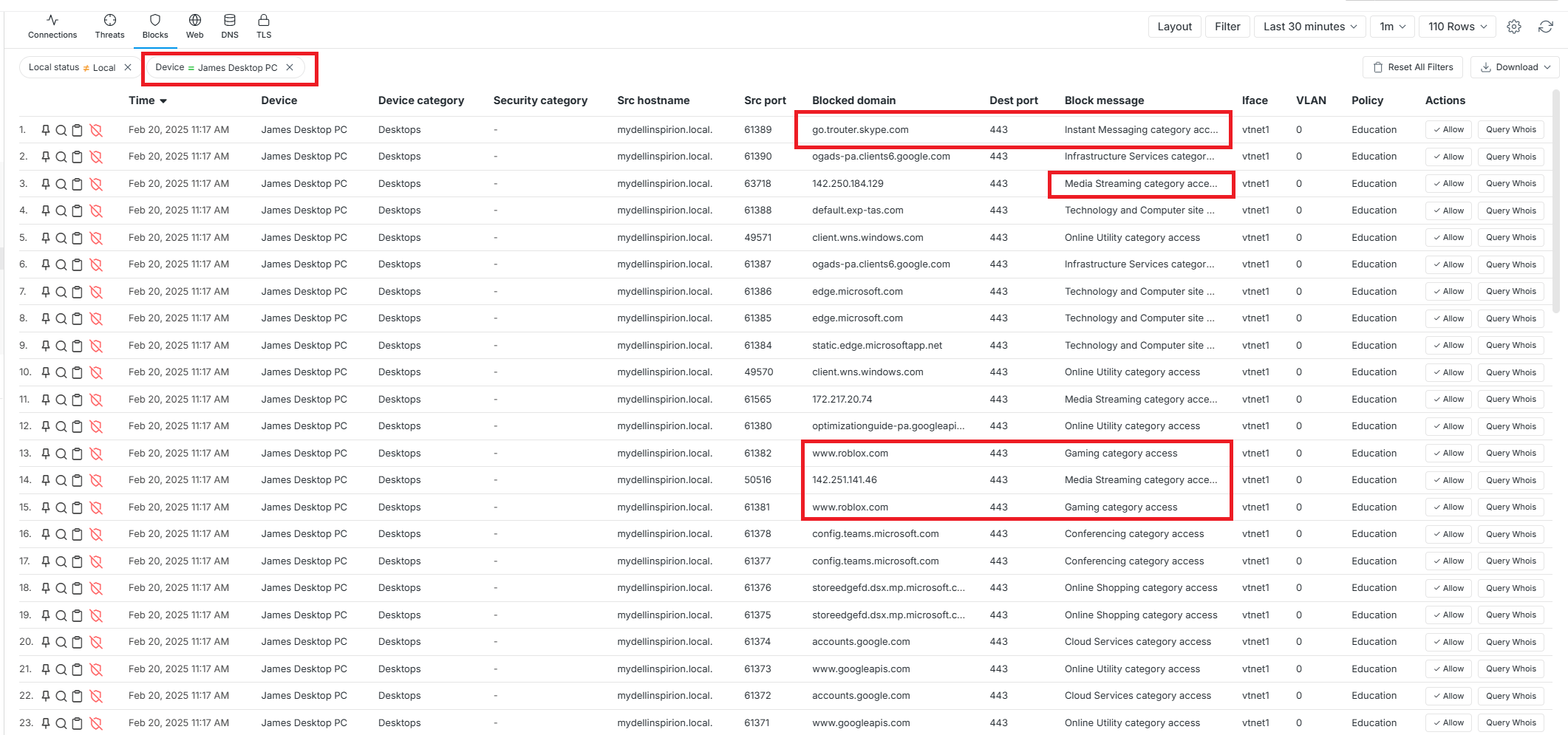Remove the Local status filter chip
This screenshot has height=735, width=1568.
click(128, 67)
